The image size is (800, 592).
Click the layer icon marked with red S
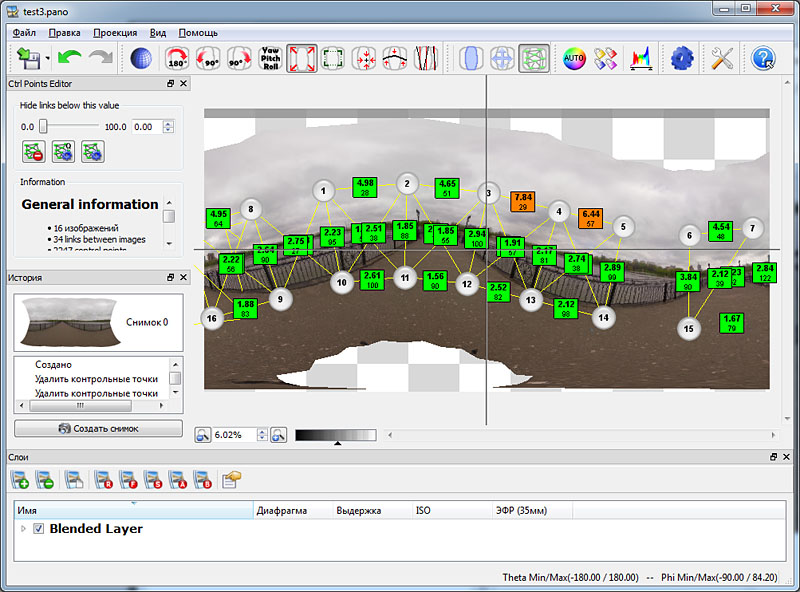153,480
